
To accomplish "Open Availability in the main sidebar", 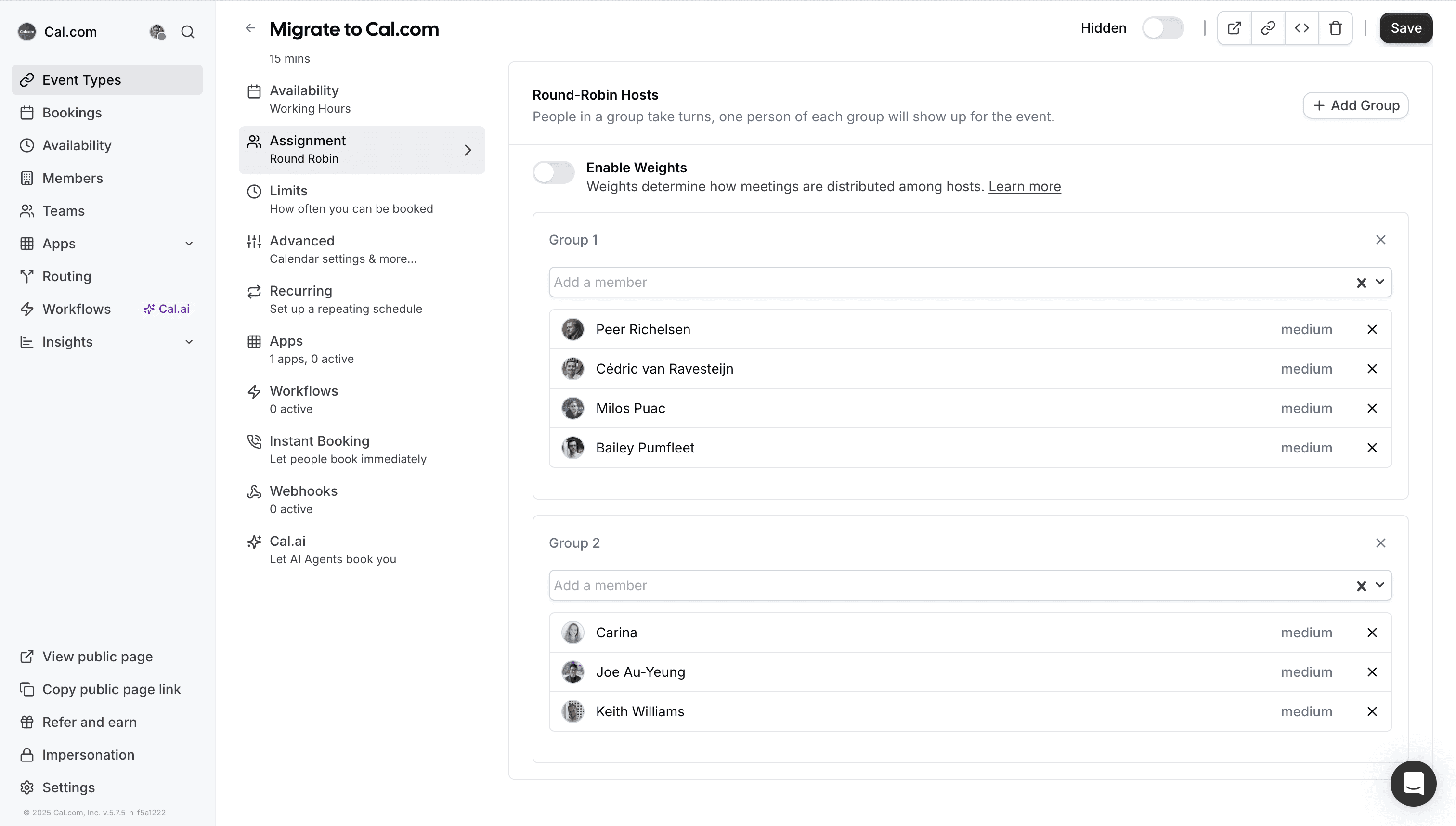I will (107, 146).
